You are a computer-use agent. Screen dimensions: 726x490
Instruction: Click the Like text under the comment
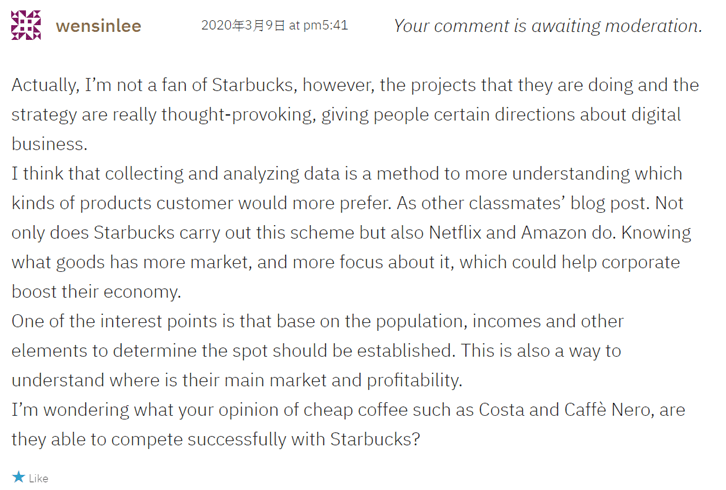click(38, 478)
